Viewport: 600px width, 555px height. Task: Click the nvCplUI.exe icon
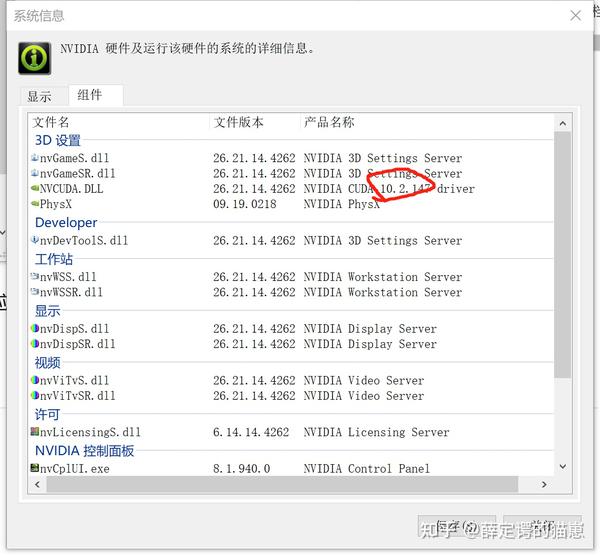[x=35, y=468]
